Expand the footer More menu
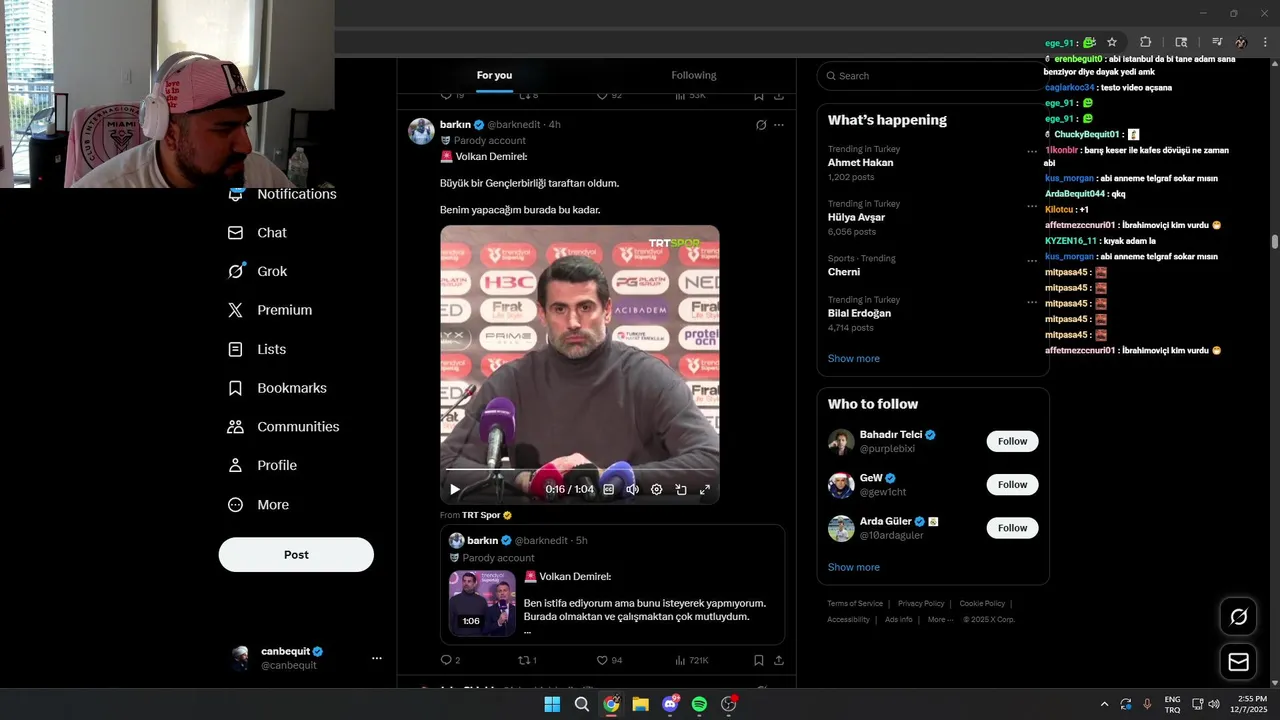The image size is (1280, 720). pyautogui.click(x=940, y=619)
